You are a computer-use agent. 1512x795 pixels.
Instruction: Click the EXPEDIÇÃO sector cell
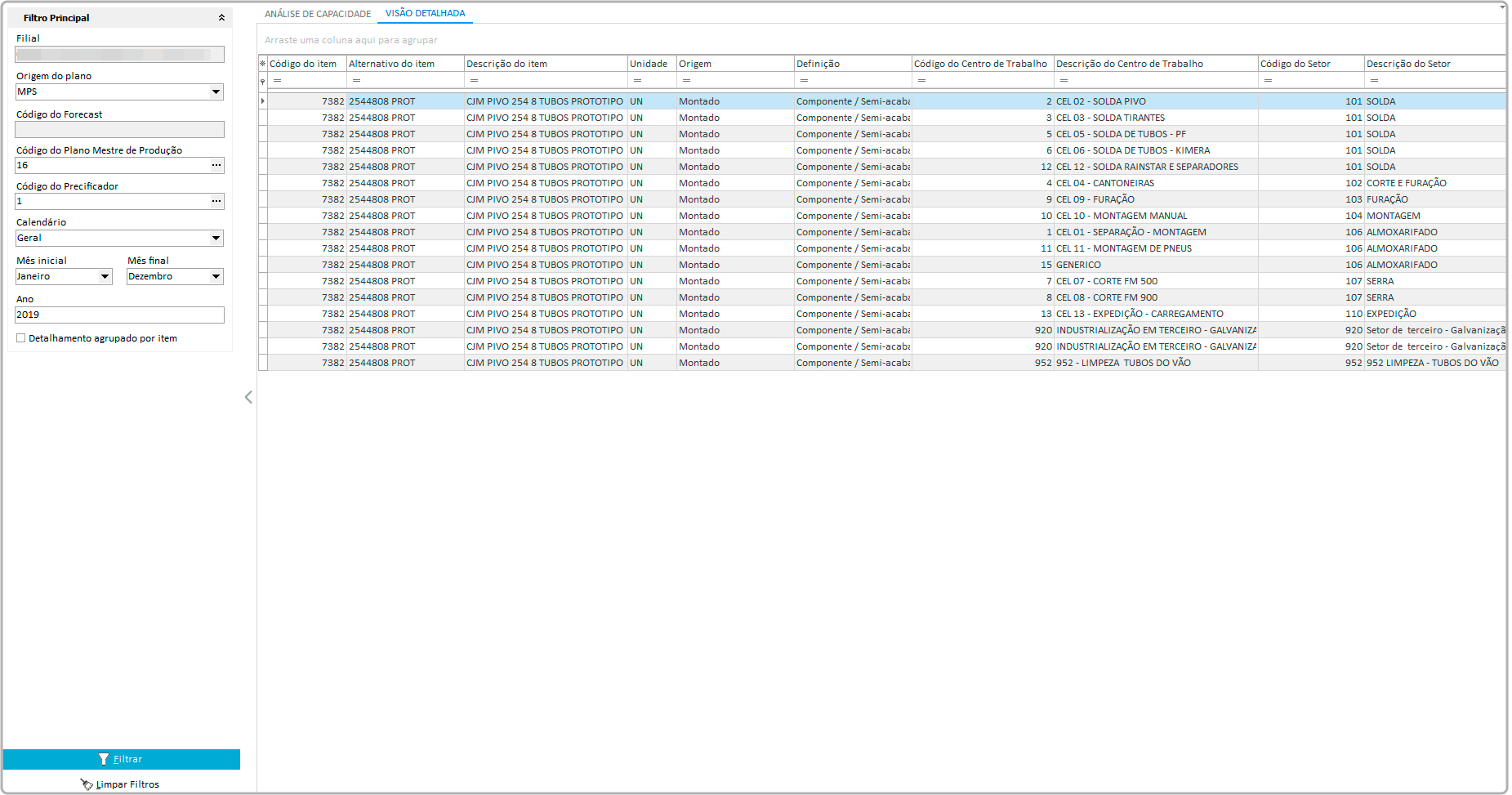pyautogui.click(x=1435, y=314)
